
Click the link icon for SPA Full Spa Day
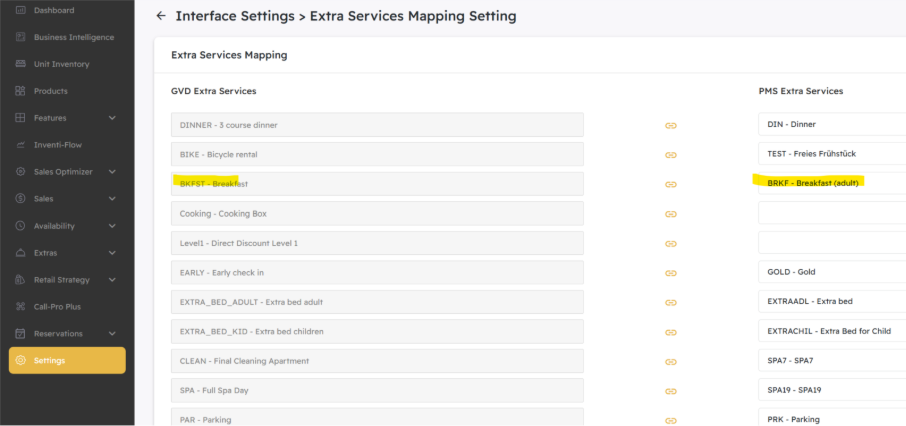tap(671, 391)
